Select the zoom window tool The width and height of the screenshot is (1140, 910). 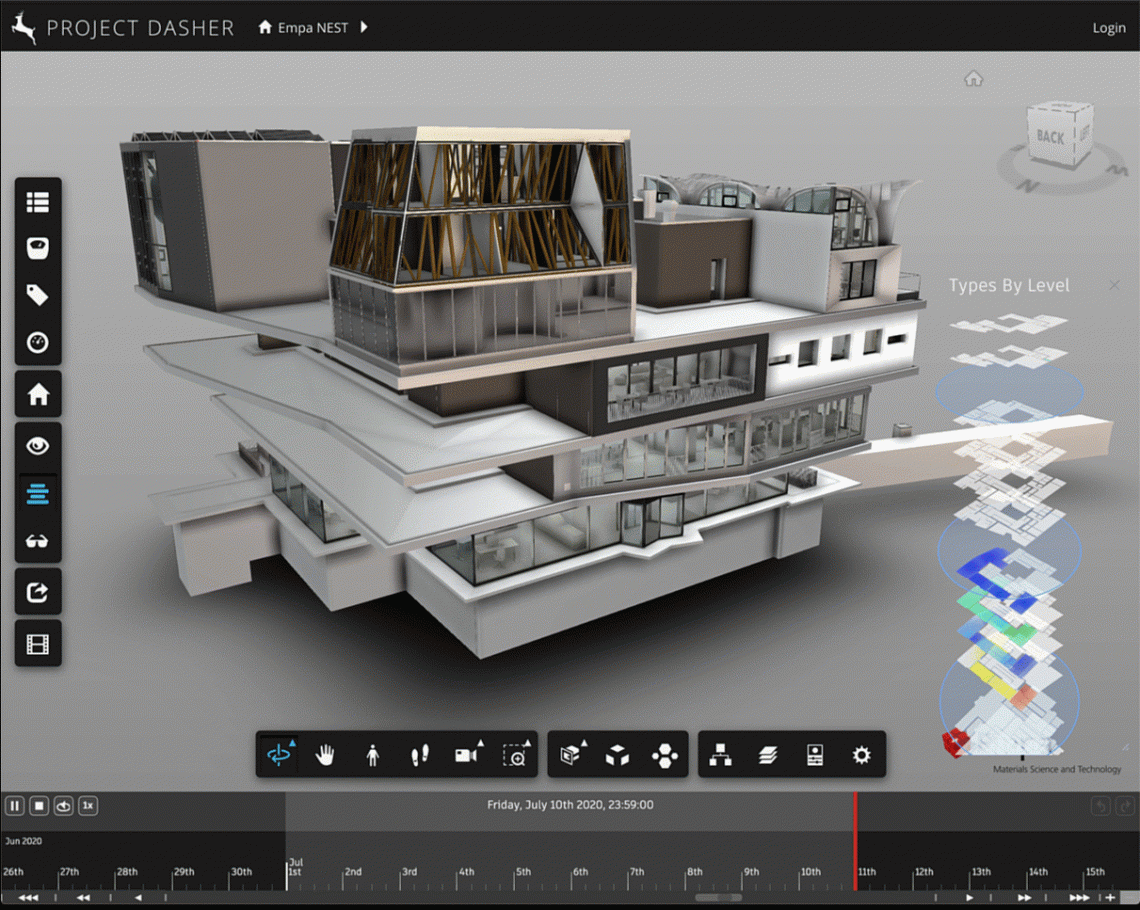[515, 757]
